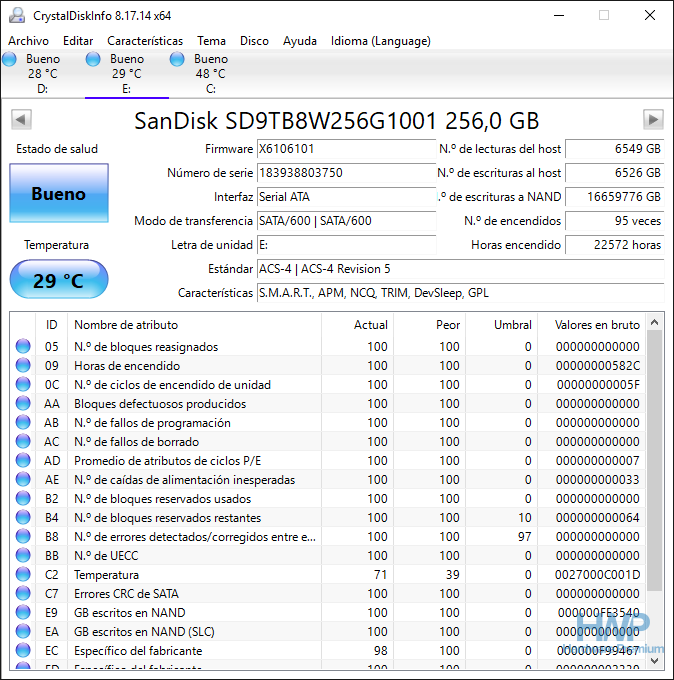674x680 pixels.
Task: Click the previous disk arrow button
Action: point(21,119)
